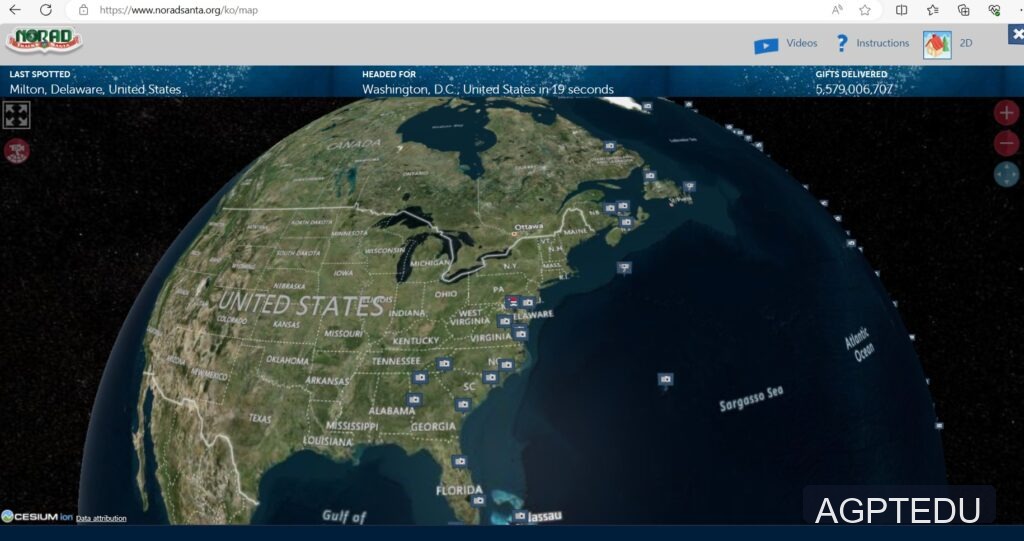Open the camera marker right of West Virginia
Image resolution: width=1024 pixels, height=541 pixels.
504,321
